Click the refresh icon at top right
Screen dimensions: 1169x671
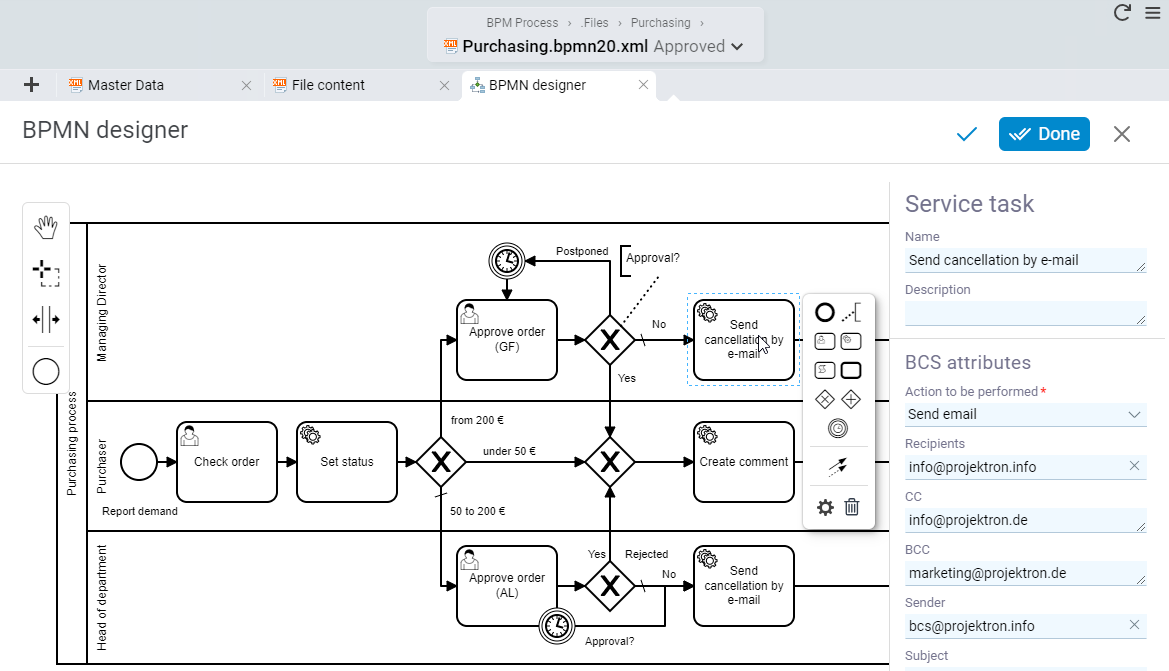pyautogui.click(x=1122, y=13)
